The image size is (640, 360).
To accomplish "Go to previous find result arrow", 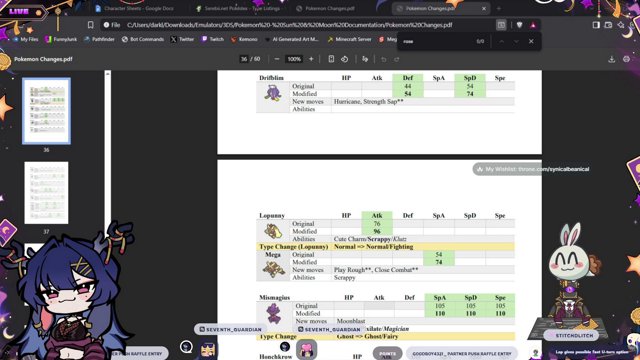I will [x=502, y=41].
